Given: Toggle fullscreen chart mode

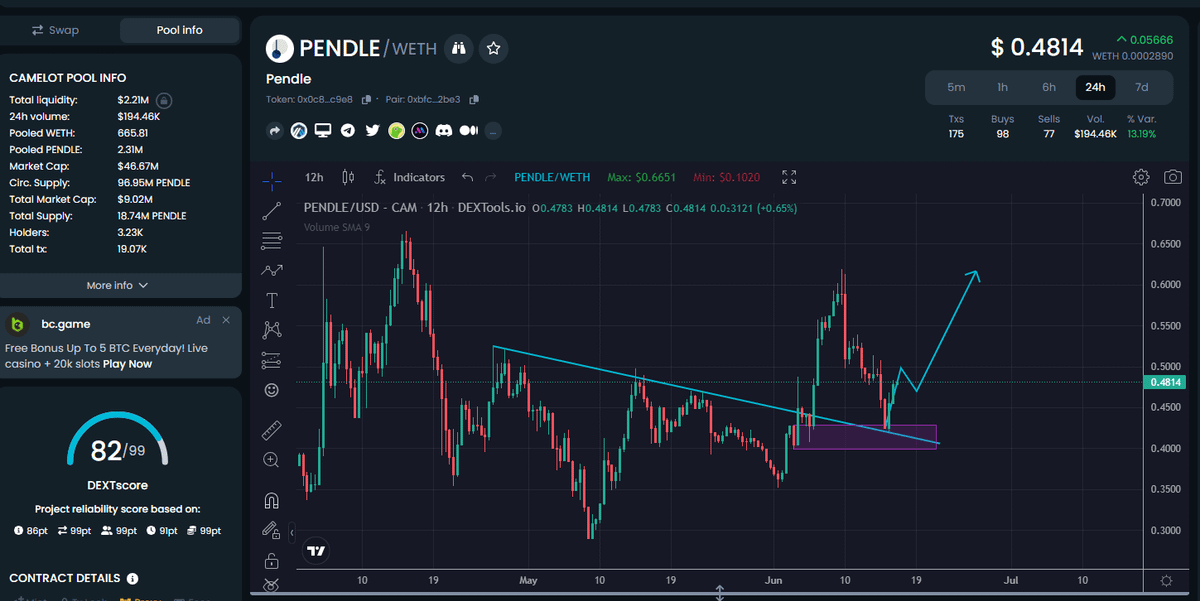Looking at the screenshot, I should pyautogui.click(x=789, y=177).
